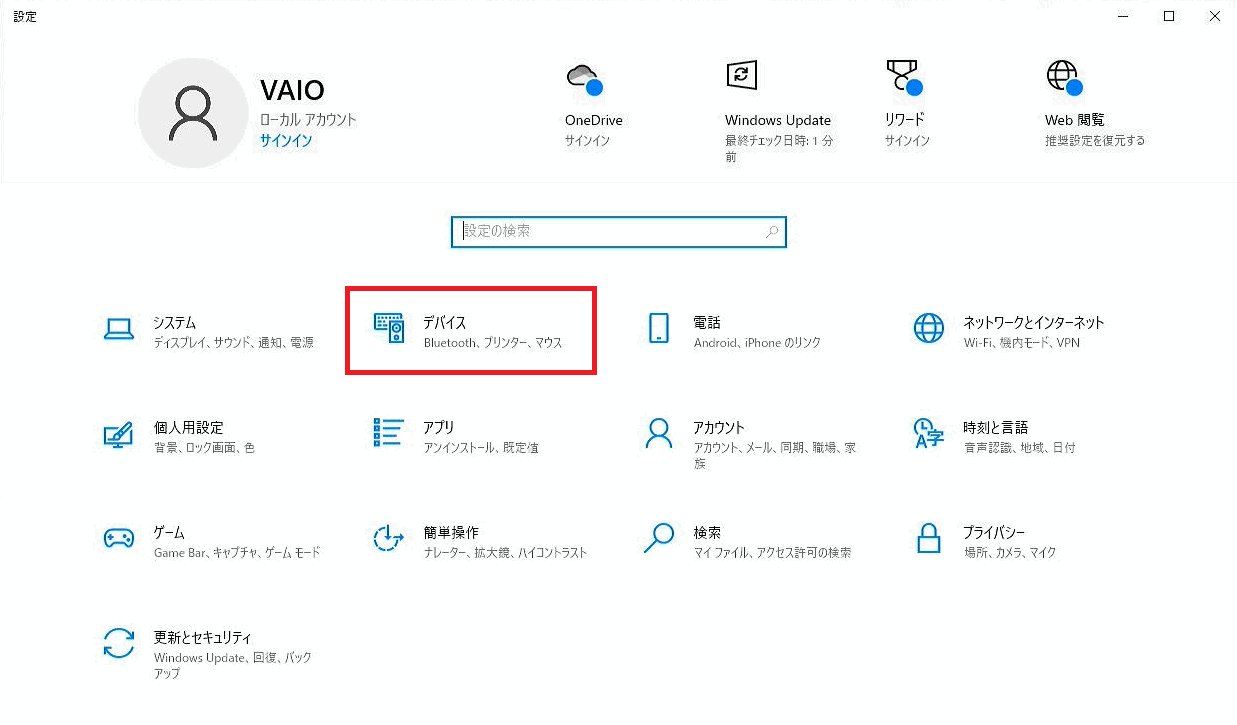Open the アプリ list icon
1237x725 pixels.
pyautogui.click(x=389, y=433)
